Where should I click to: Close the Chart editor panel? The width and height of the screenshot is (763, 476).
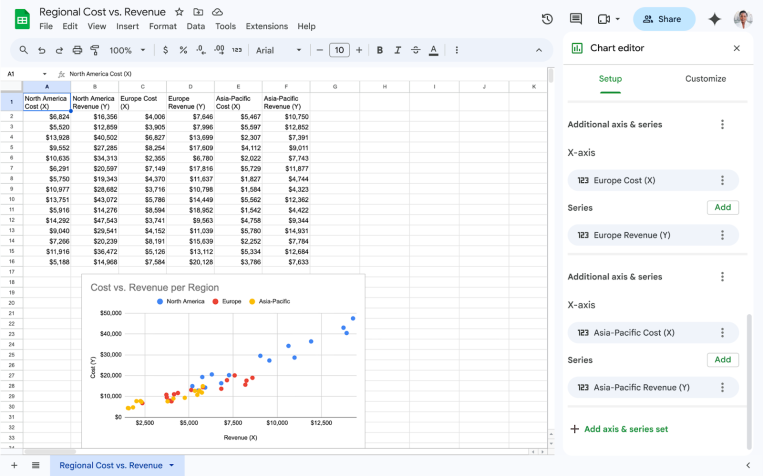pyautogui.click(x=737, y=48)
